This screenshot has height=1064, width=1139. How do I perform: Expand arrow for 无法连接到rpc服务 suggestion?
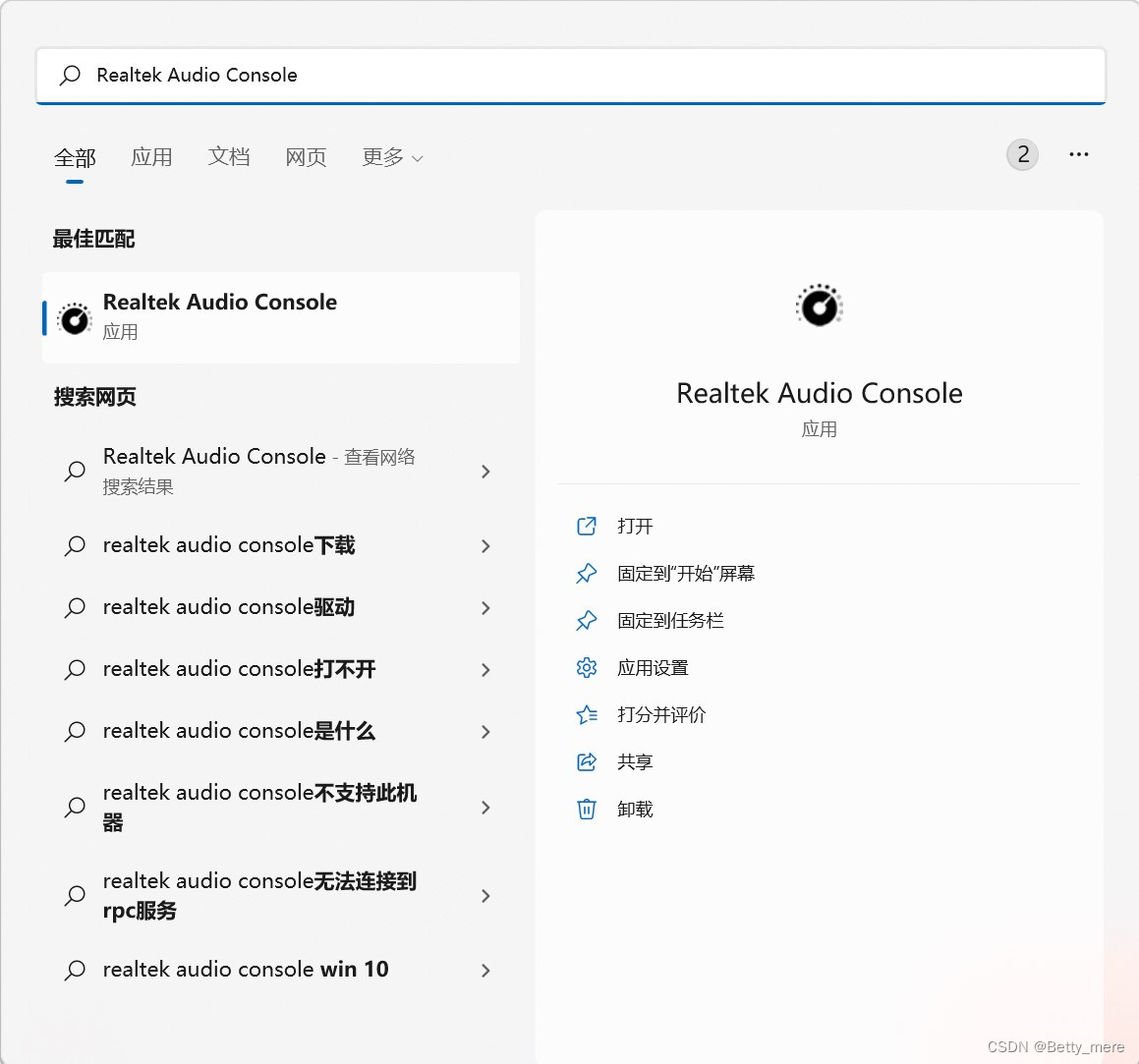(485, 896)
